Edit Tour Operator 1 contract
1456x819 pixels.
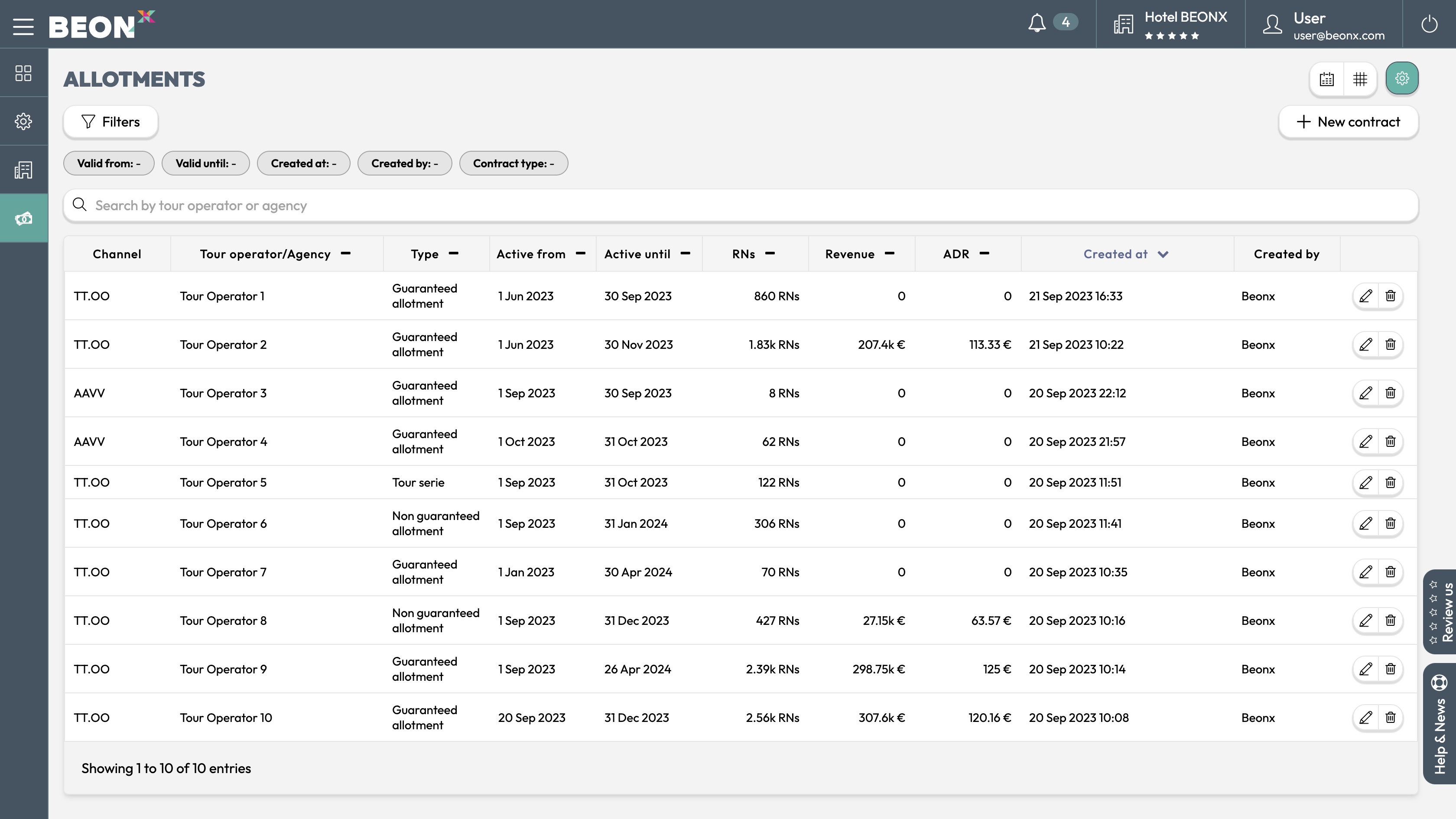click(1365, 296)
